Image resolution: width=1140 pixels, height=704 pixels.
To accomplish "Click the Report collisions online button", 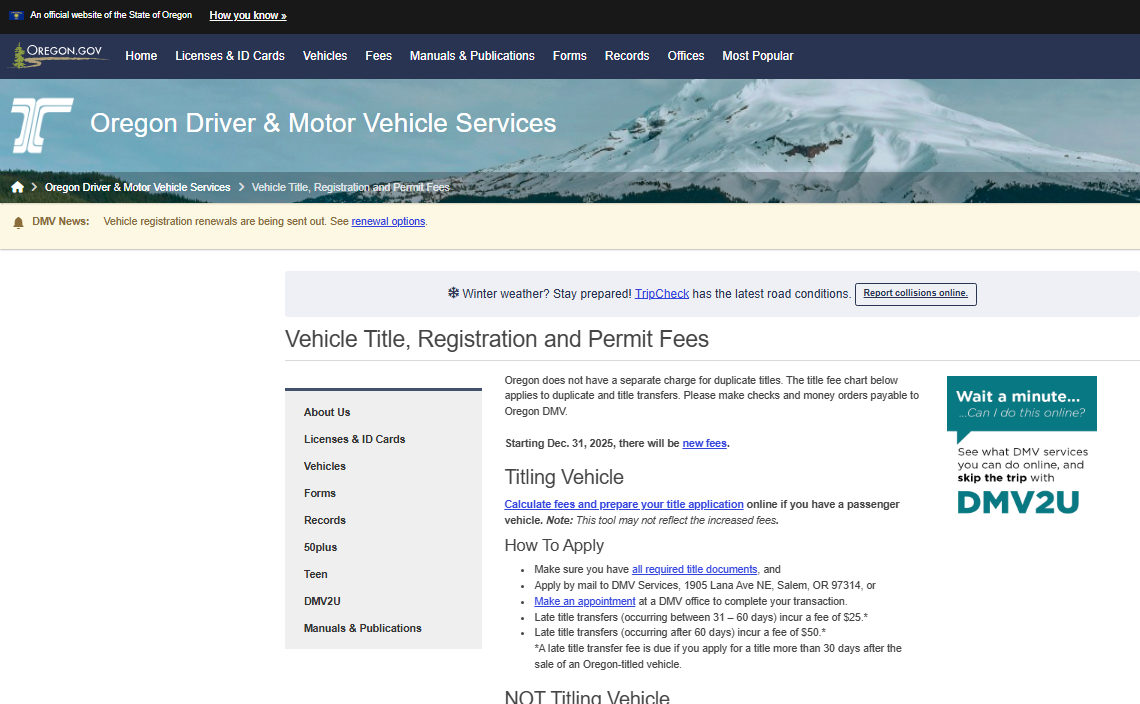I will 915,294.
